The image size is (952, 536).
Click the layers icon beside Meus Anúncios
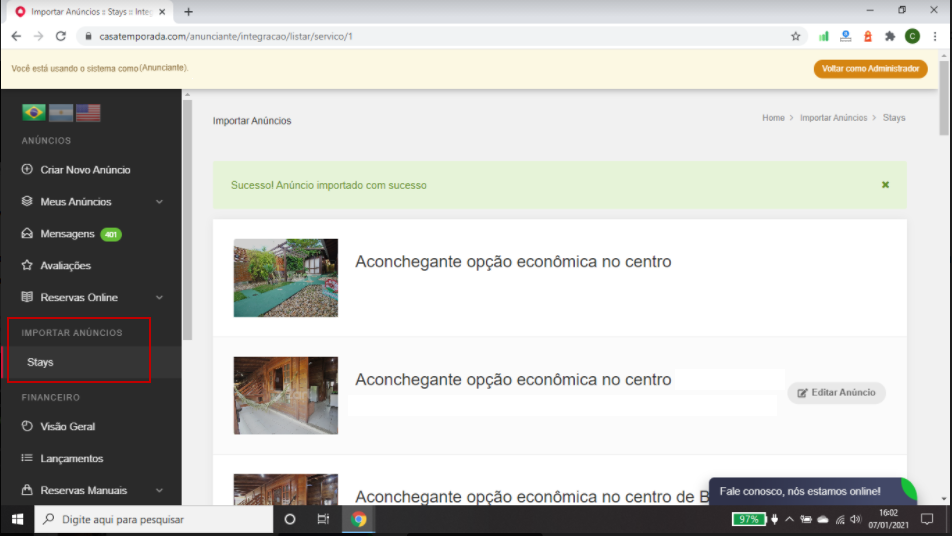tap(27, 201)
